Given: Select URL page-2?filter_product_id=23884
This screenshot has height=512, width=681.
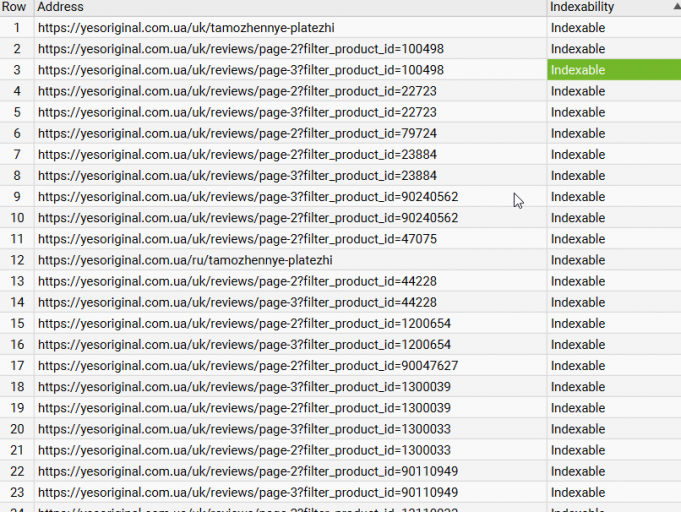Looking at the screenshot, I should (x=237, y=155).
